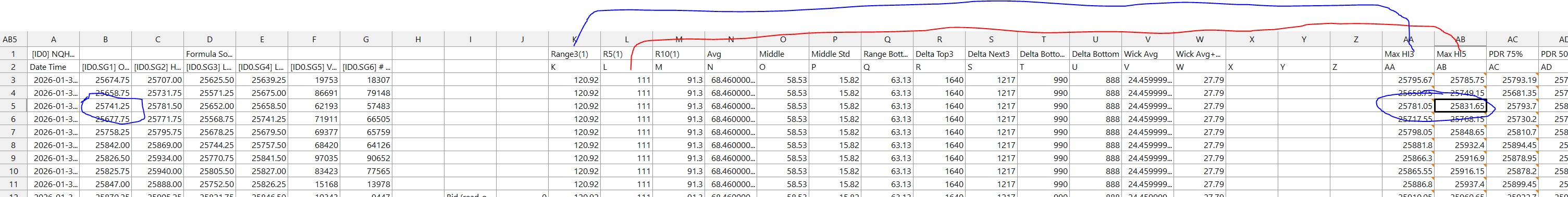The height and width of the screenshot is (197, 1568).
Task: Click the cell with value 25848.65
Action: coord(1460,132)
